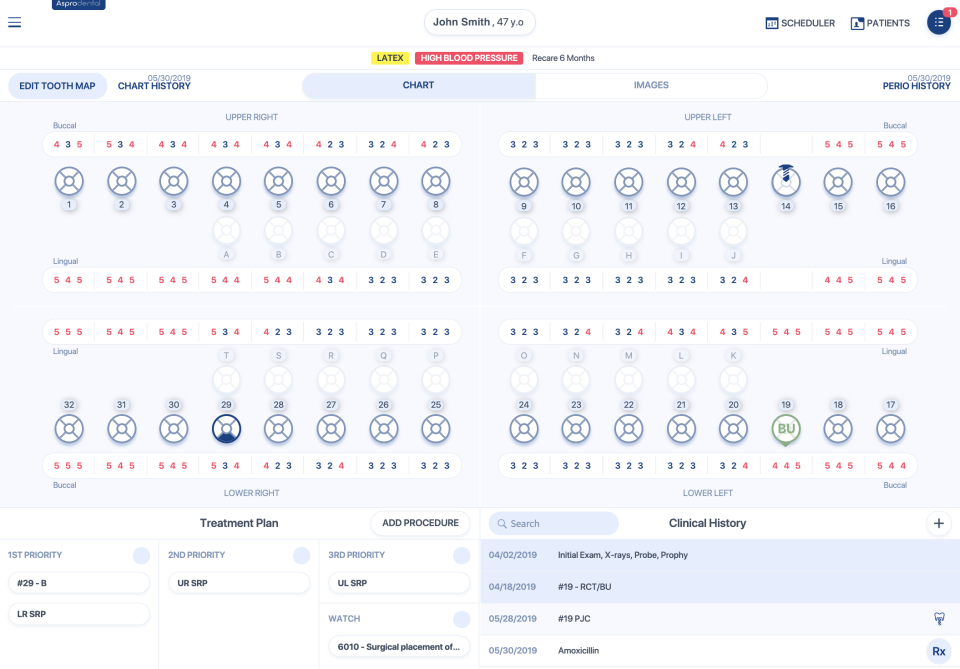This screenshot has height=669, width=960.
Task: Toggle the WATCH circle selector
Action: [x=462, y=618]
